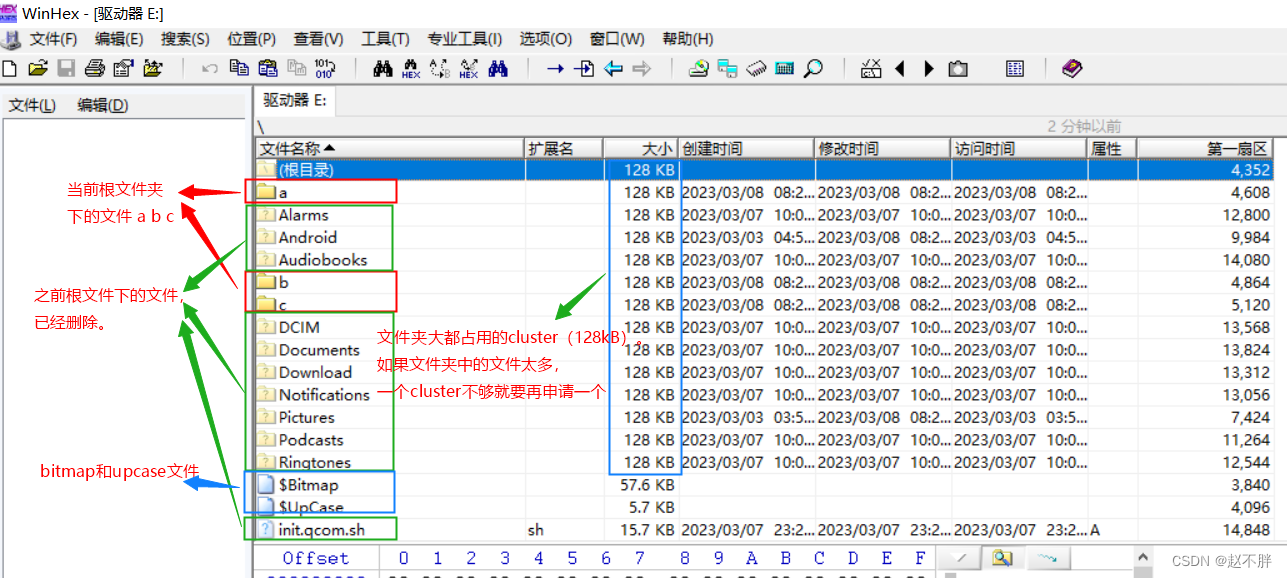This screenshot has width=1287, height=578.
Task: Open the calculator tool icon
Action: pyautogui.click(x=783, y=68)
